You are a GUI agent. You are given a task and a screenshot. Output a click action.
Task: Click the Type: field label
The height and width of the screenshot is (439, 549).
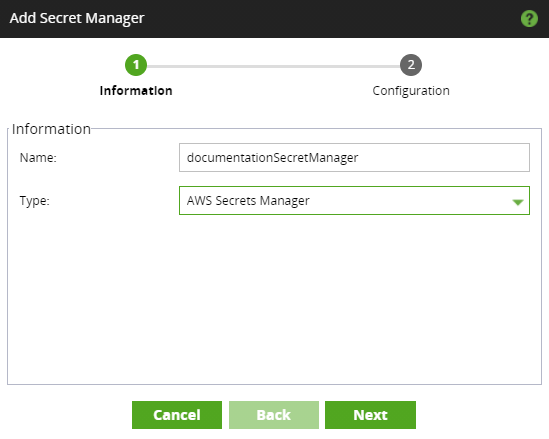(x=34, y=201)
